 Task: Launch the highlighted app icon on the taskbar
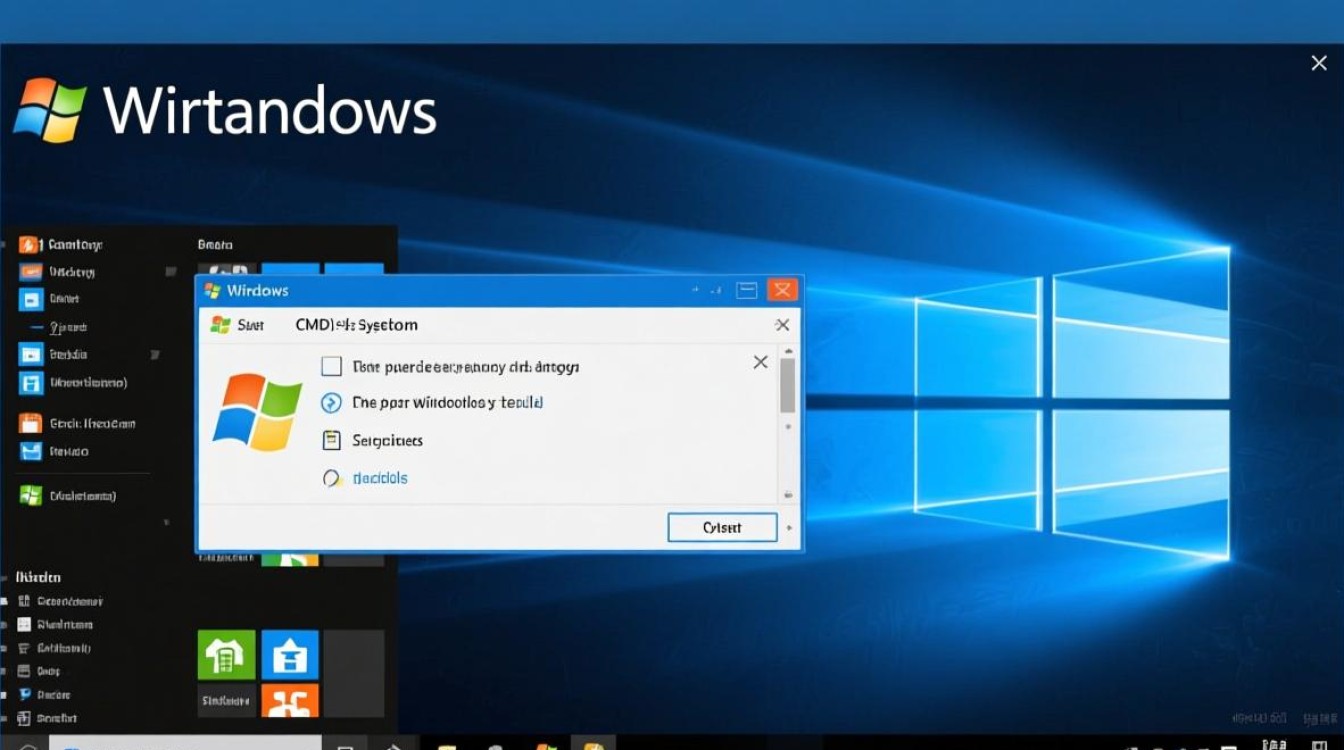click(594, 744)
